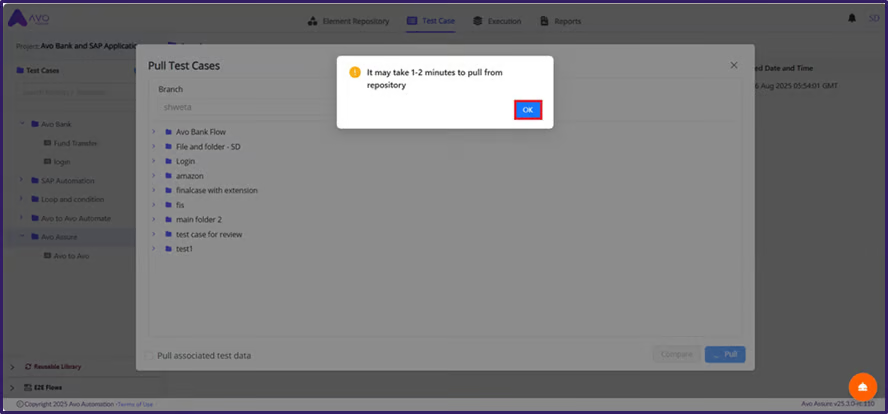The image size is (888, 414).
Task: Expand the main folder 2 node
Action: pyautogui.click(x=153, y=220)
